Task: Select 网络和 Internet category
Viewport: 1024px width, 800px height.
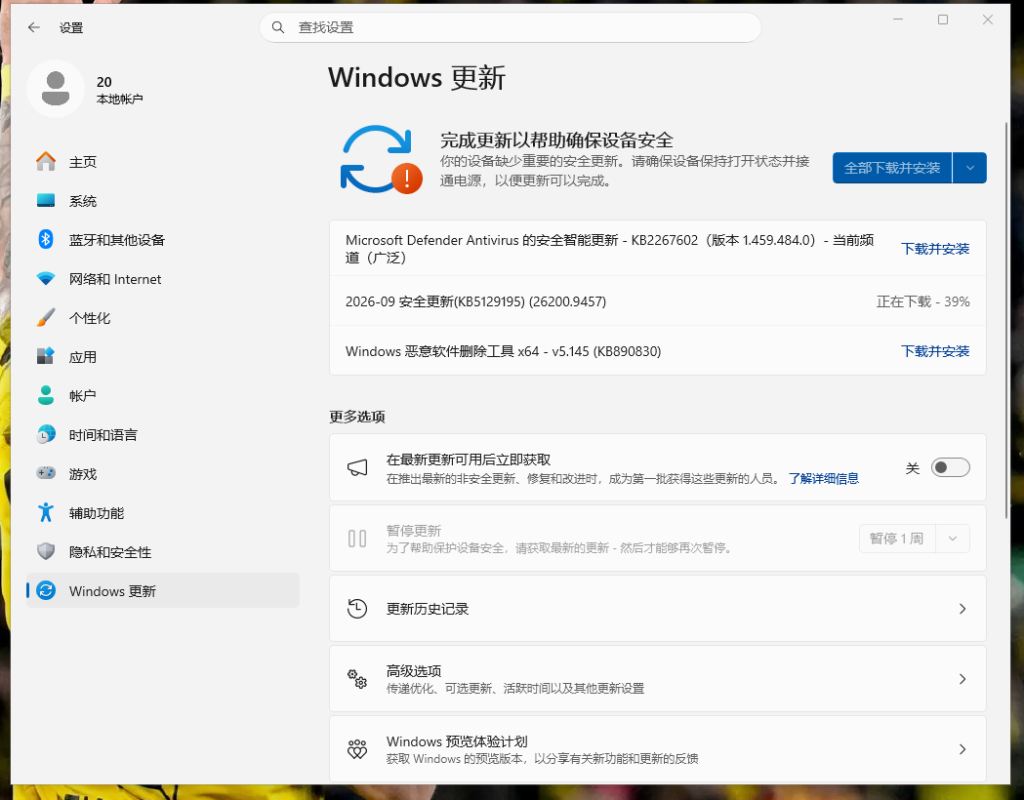Action: [x=163, y=279]
